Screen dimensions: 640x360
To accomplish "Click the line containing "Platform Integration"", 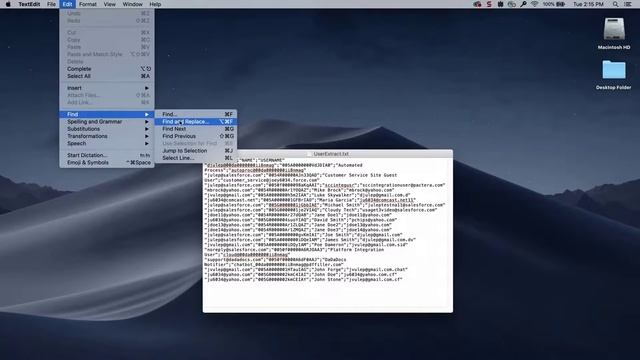I will pos(294,250).
